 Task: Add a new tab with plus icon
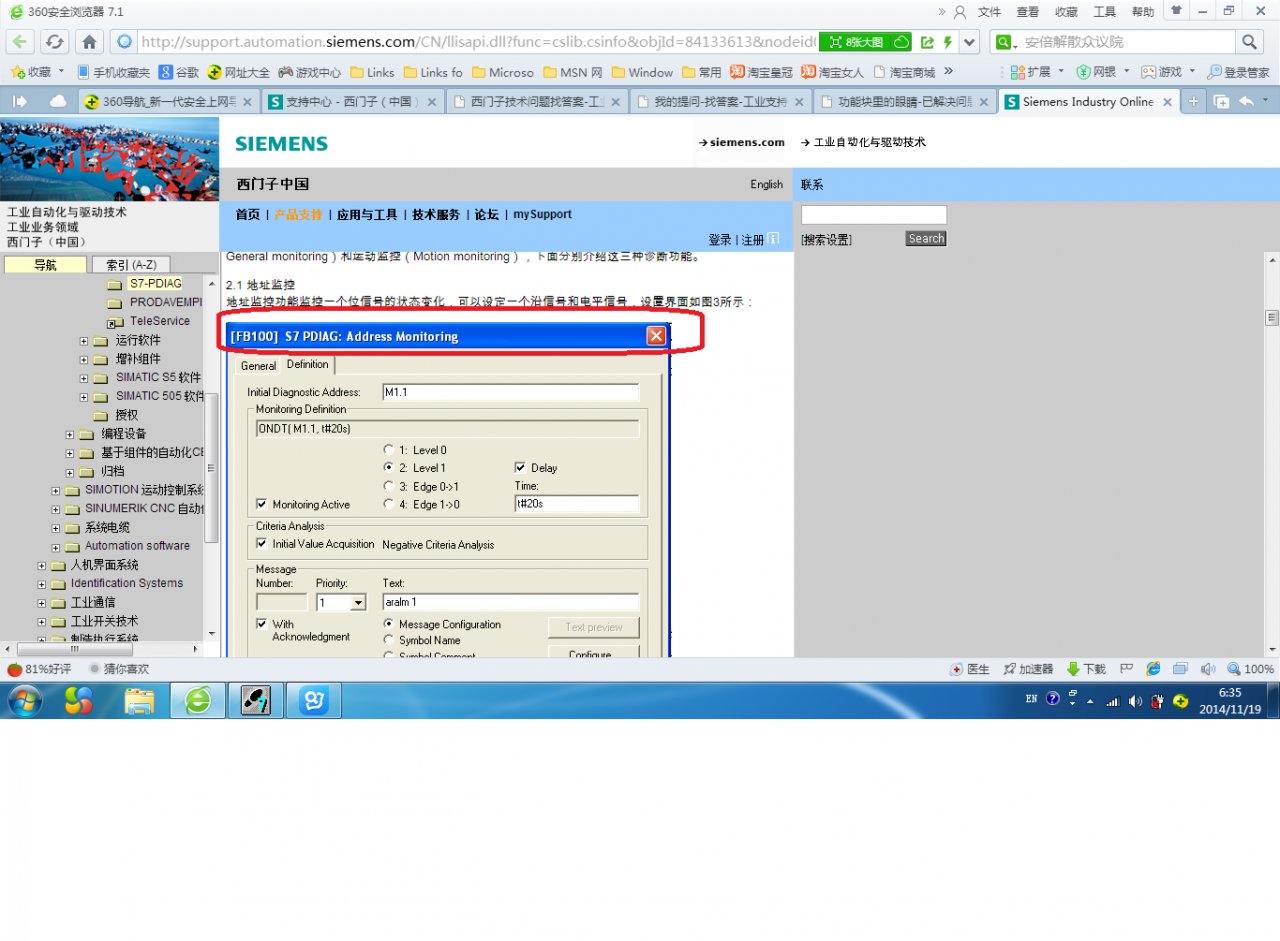point(1193,101)
